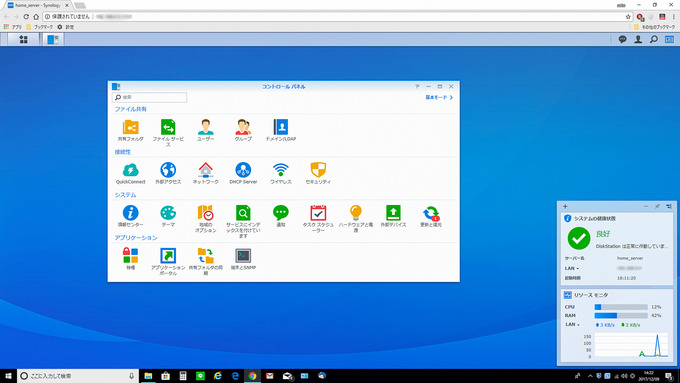Click the Windows taskbar search box
The width and height of the screenshot is (680, 383).
[78, 376]
